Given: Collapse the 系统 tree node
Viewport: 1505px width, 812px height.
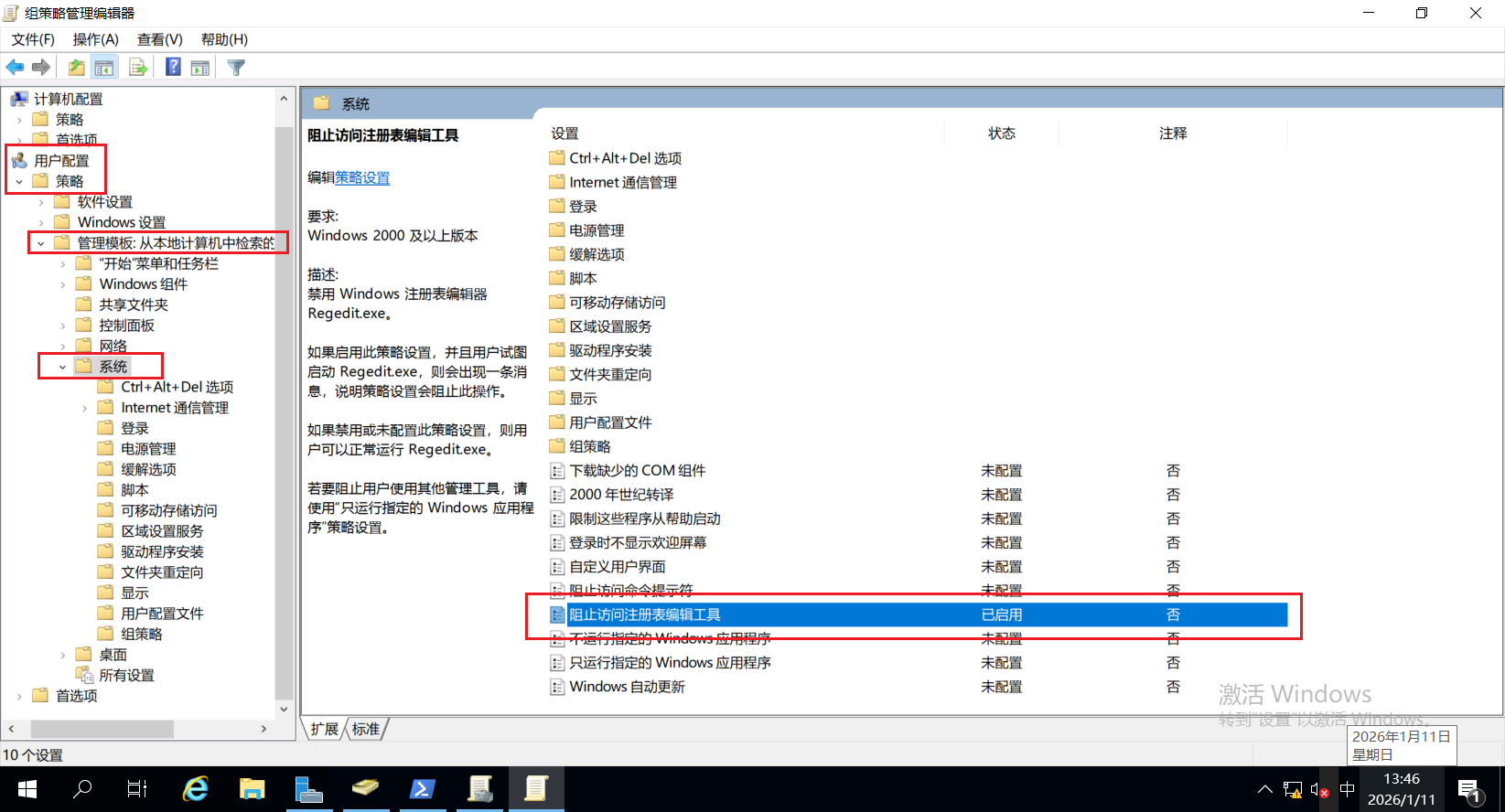Looking at the screenshot, I should (62, 367).
